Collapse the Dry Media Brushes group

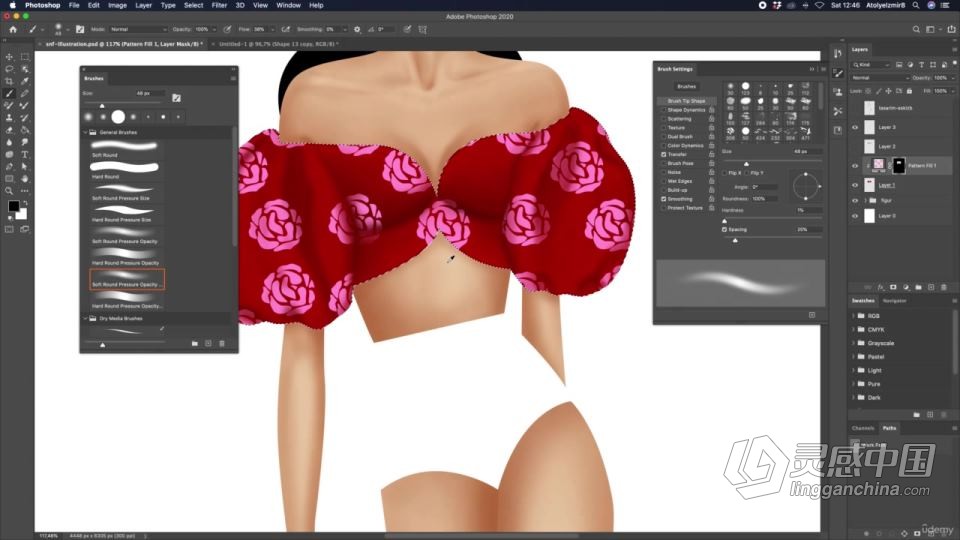tap(86, 318)
